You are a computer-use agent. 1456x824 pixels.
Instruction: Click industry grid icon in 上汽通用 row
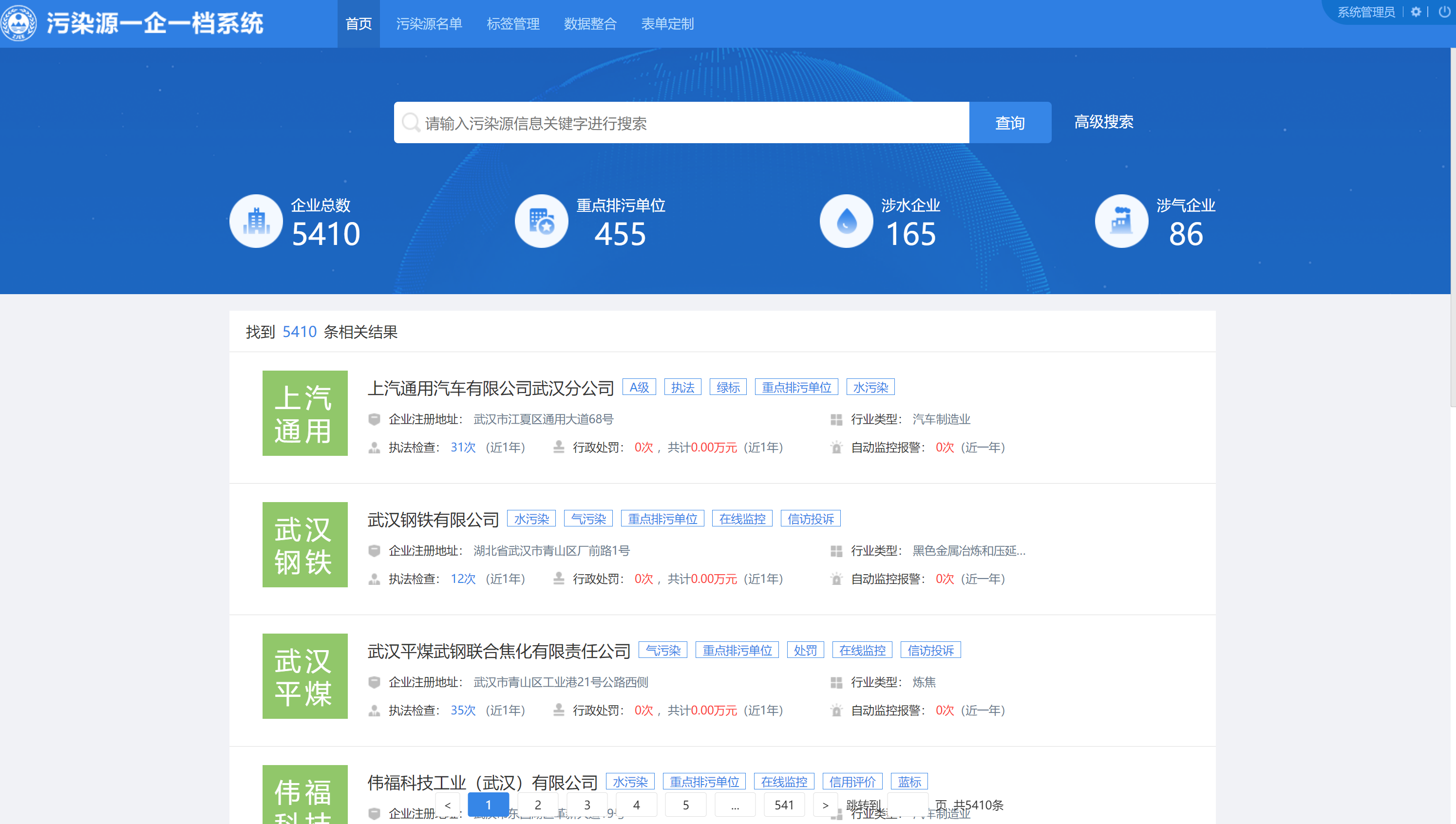pyautogui.click(x=836, y=419)
